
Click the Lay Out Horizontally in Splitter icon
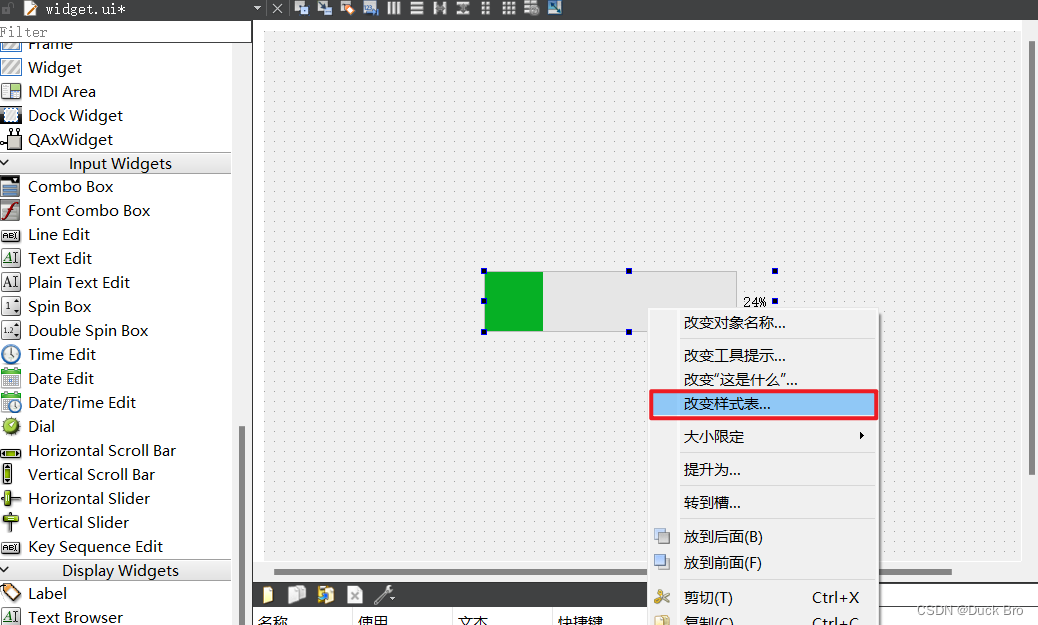(x=441, y=8)
